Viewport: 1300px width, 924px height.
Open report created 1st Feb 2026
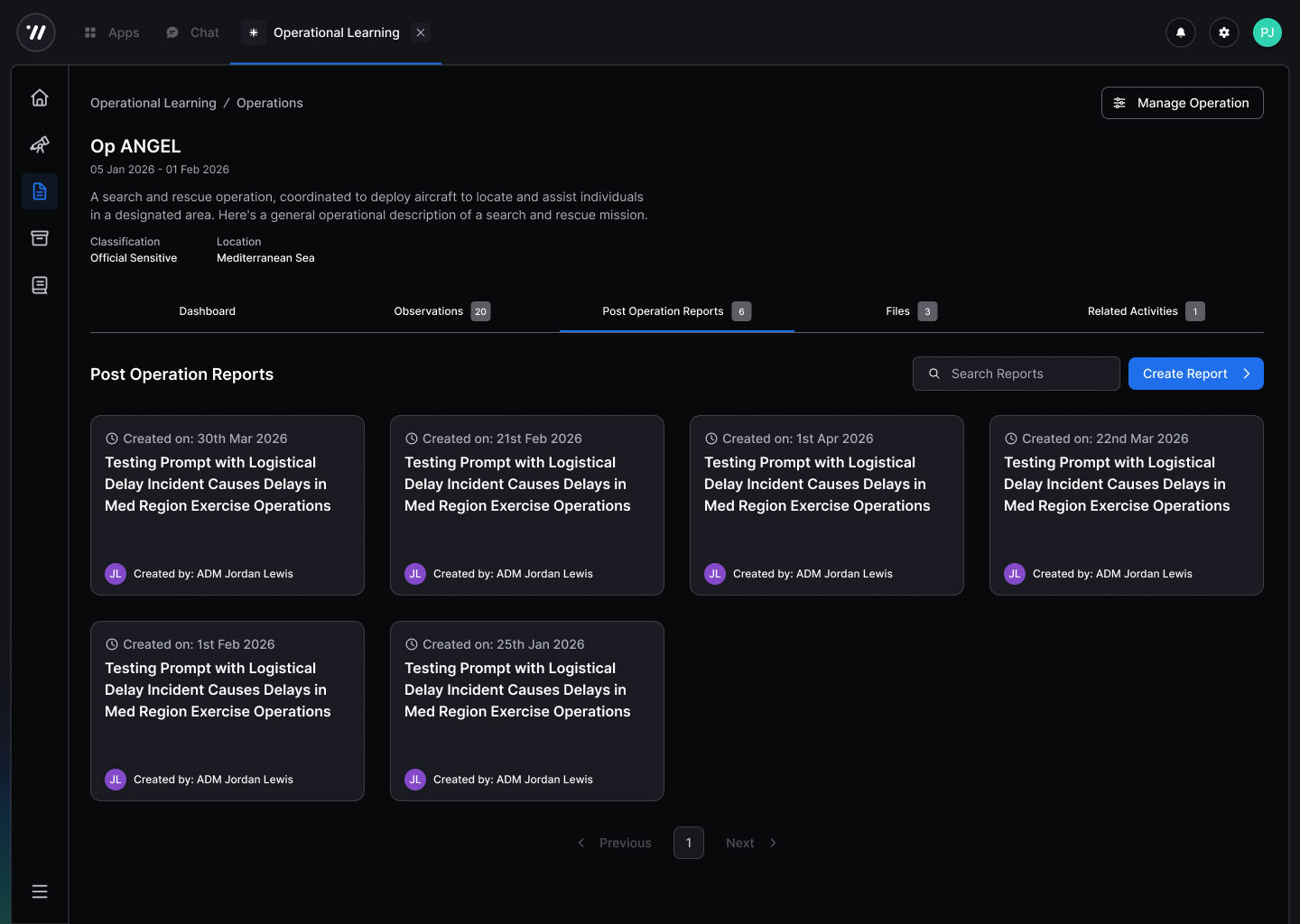(x=227, y=711)
